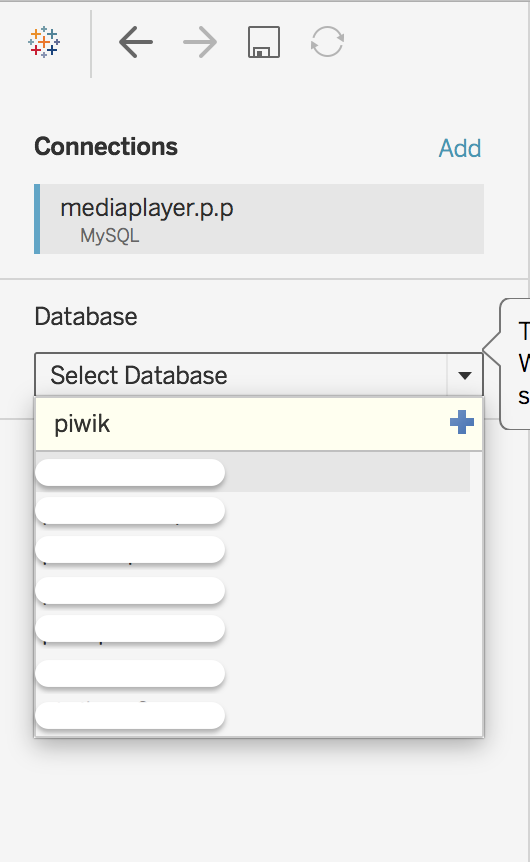Go back with the left arrow

click(x=136, y=42)
